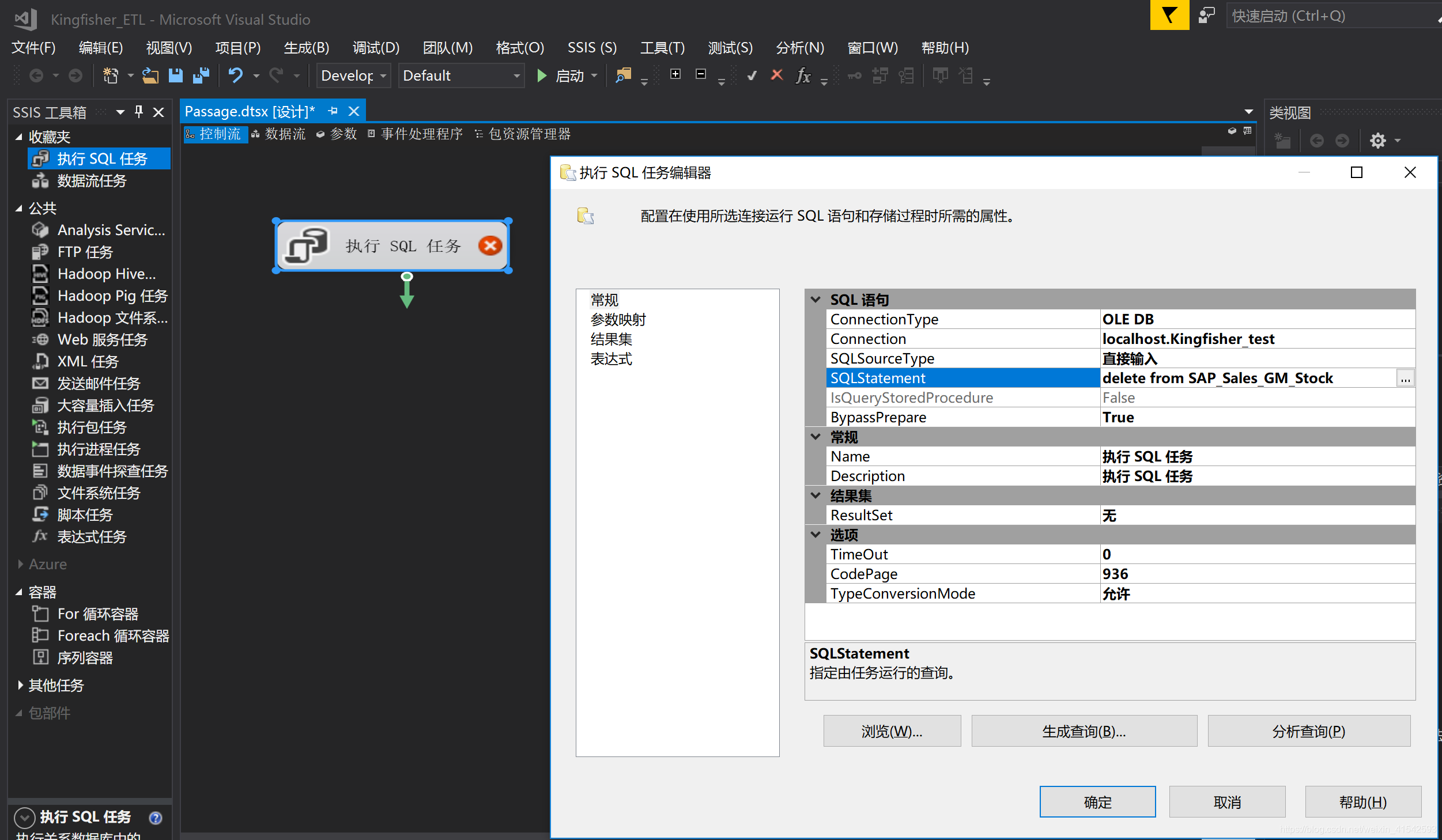Viewport: 1442px width, 840px height.
Task: Expand the Azure toolbox section
Action: (20, 564)
